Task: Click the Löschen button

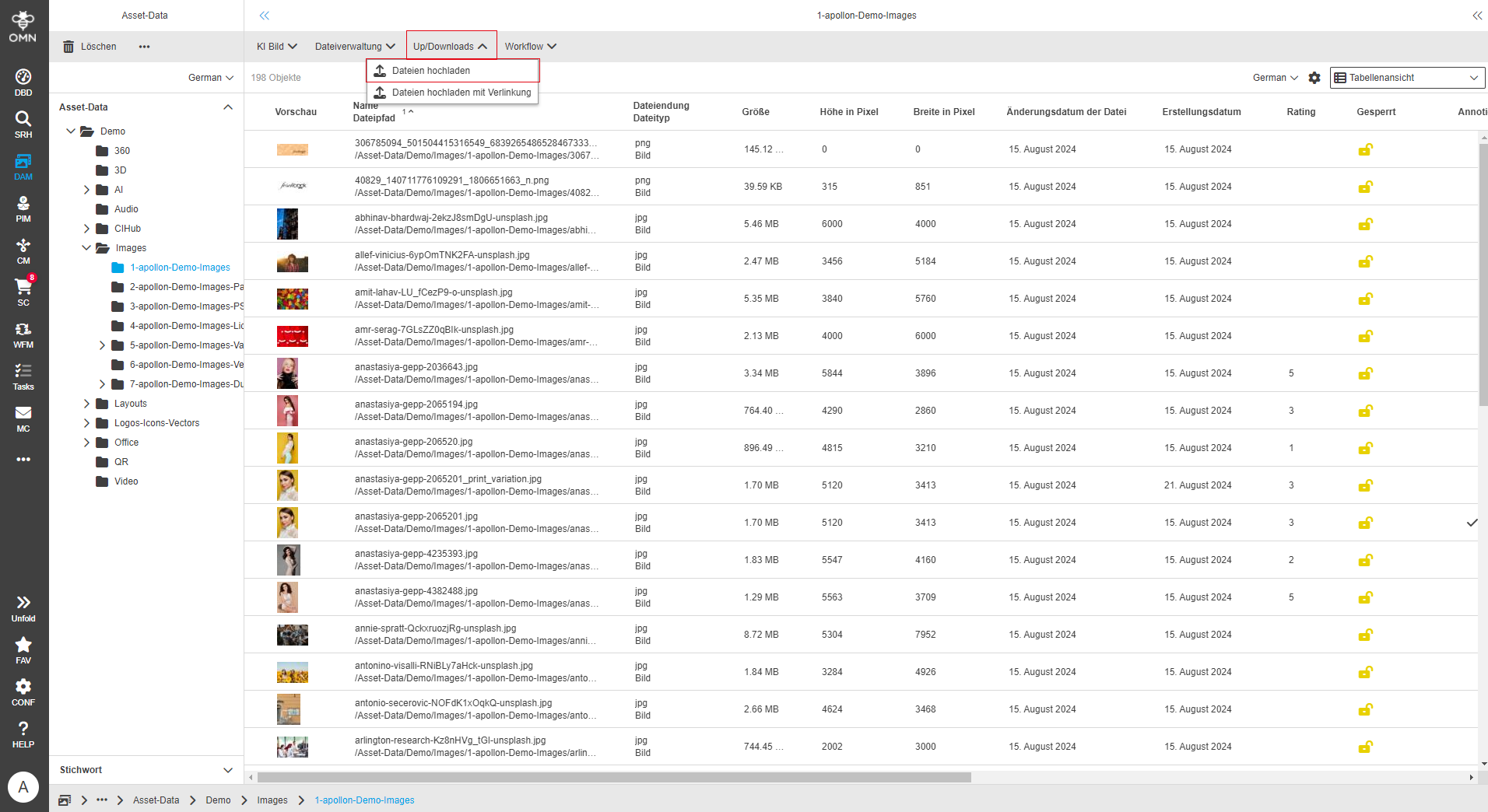Action: [89, 46]
